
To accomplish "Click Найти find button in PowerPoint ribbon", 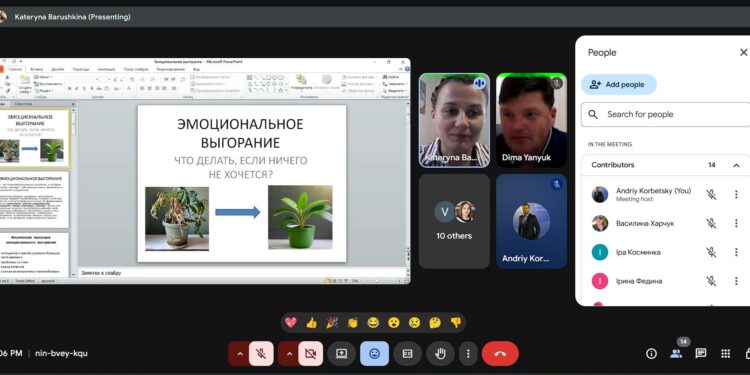I will pos(391,77).
